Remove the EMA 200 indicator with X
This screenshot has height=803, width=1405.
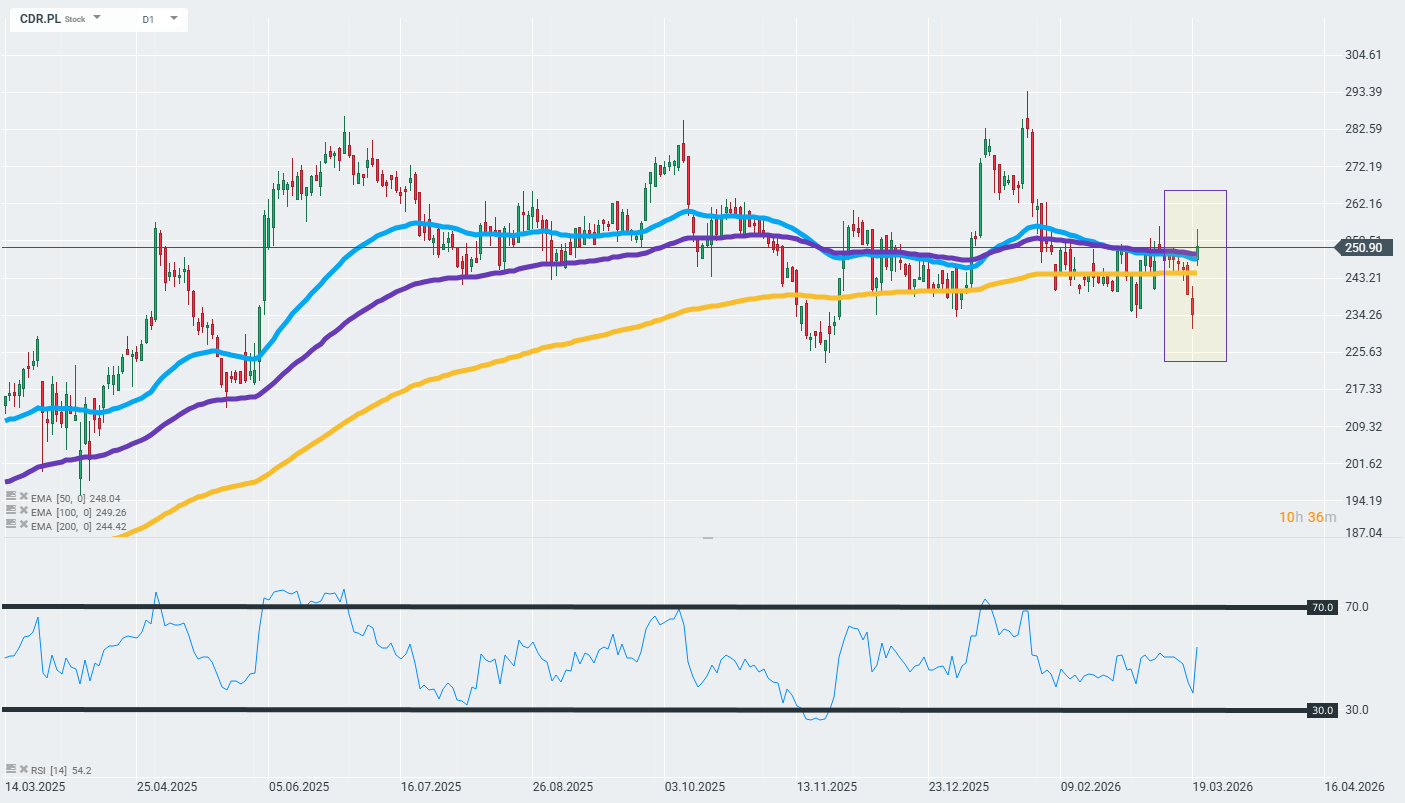coord(23,525)
